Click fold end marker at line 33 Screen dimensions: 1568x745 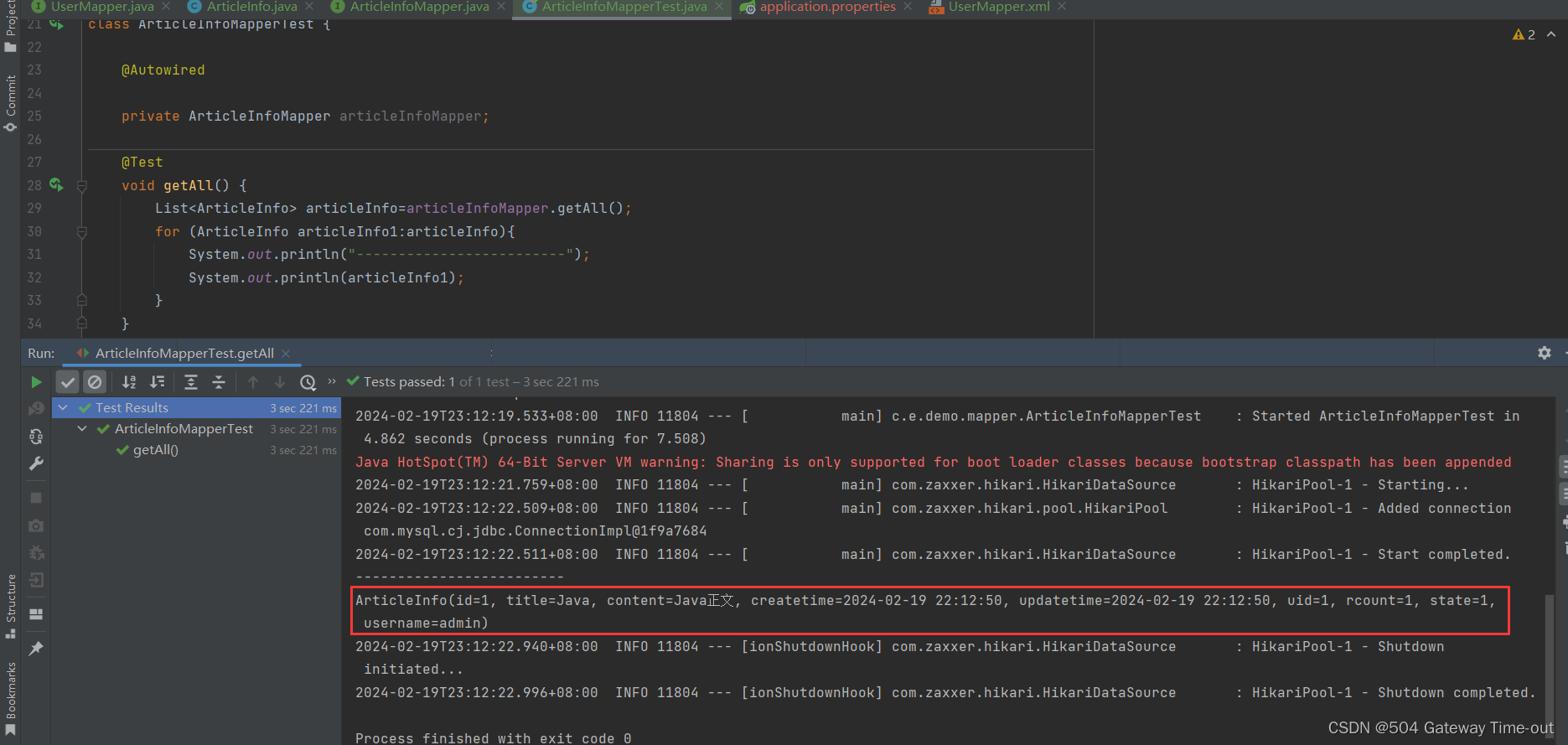[x=82, y=299]
